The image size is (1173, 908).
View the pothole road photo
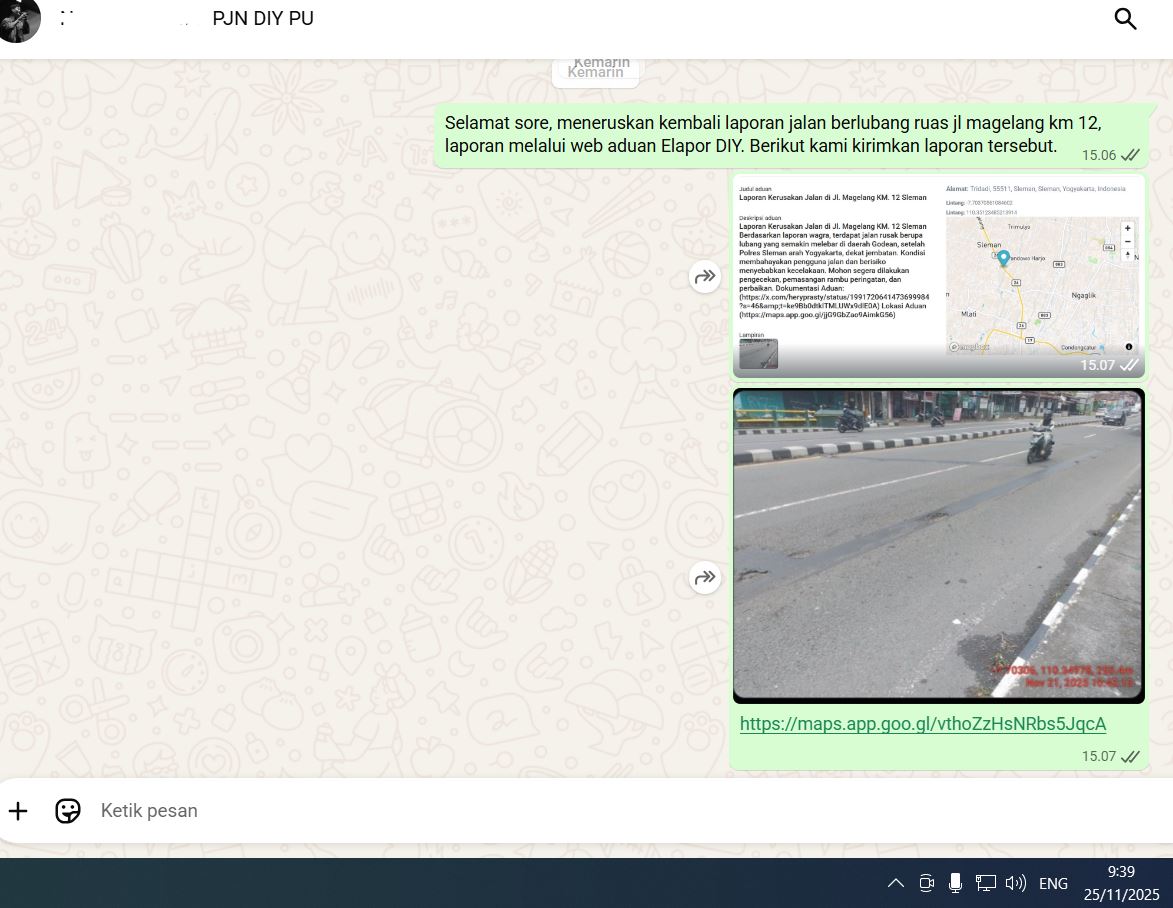click(938, 545)
